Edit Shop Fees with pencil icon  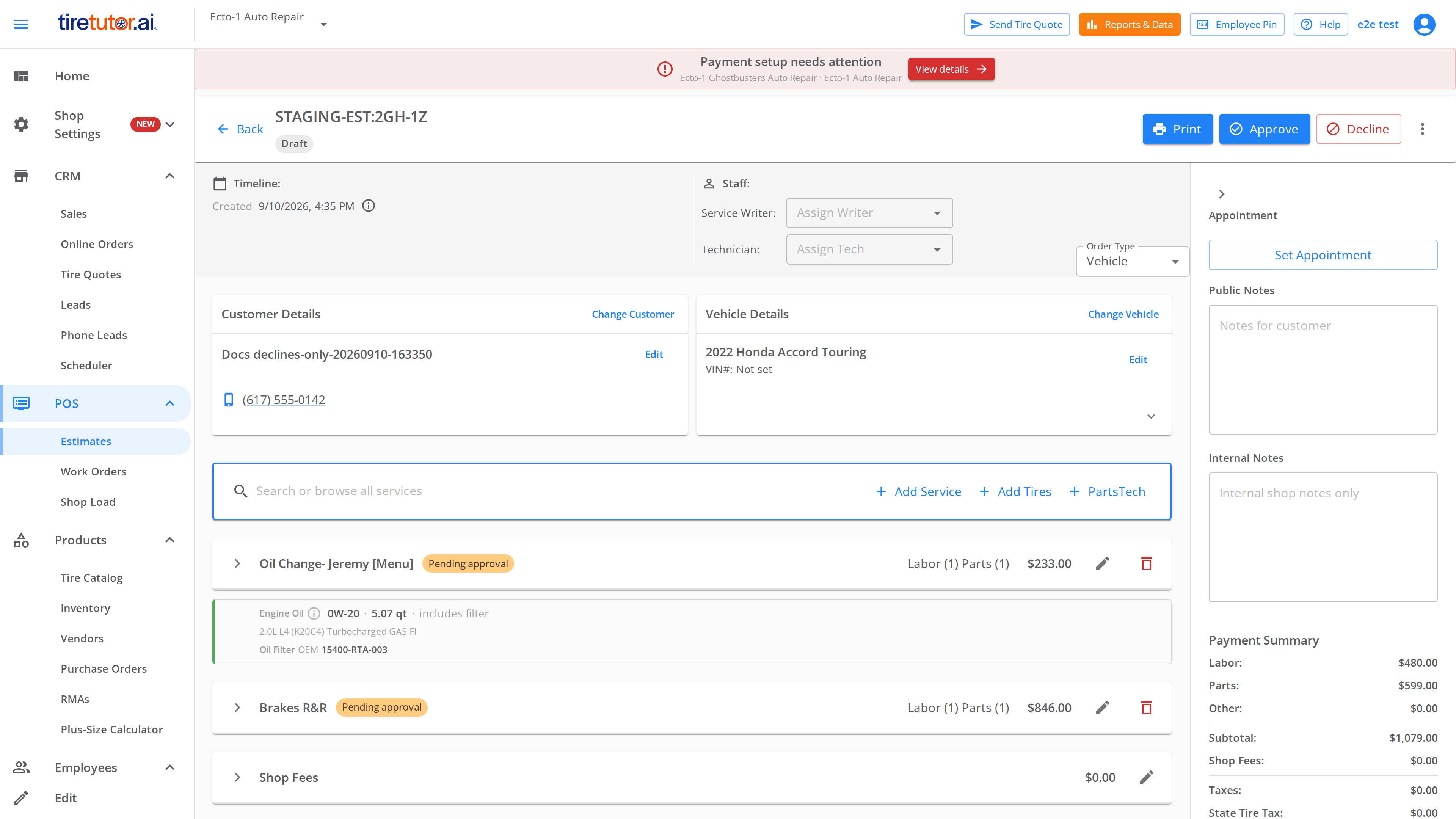[x=1146, y=777]
